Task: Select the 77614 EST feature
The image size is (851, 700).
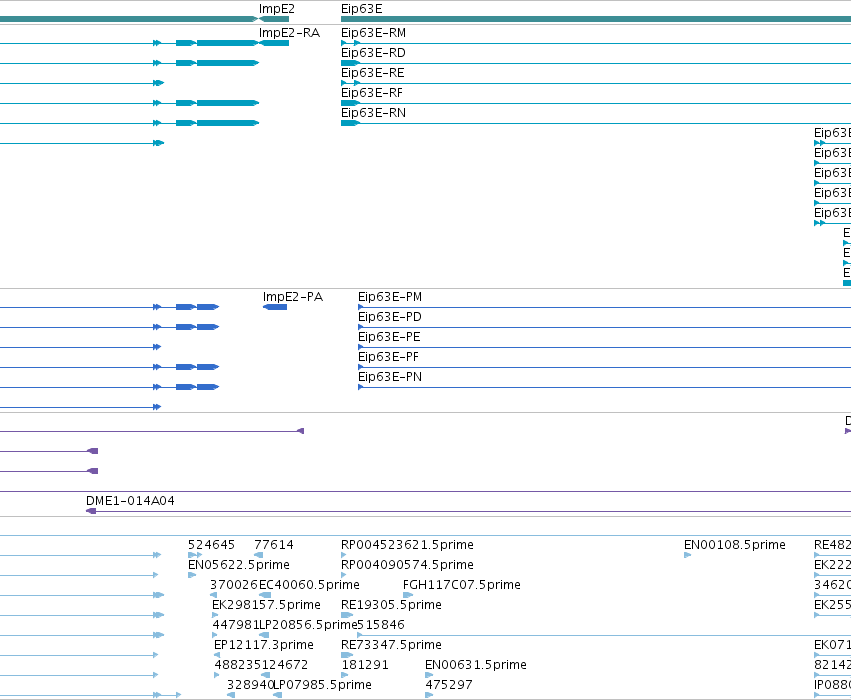Action: click(259, 555)
